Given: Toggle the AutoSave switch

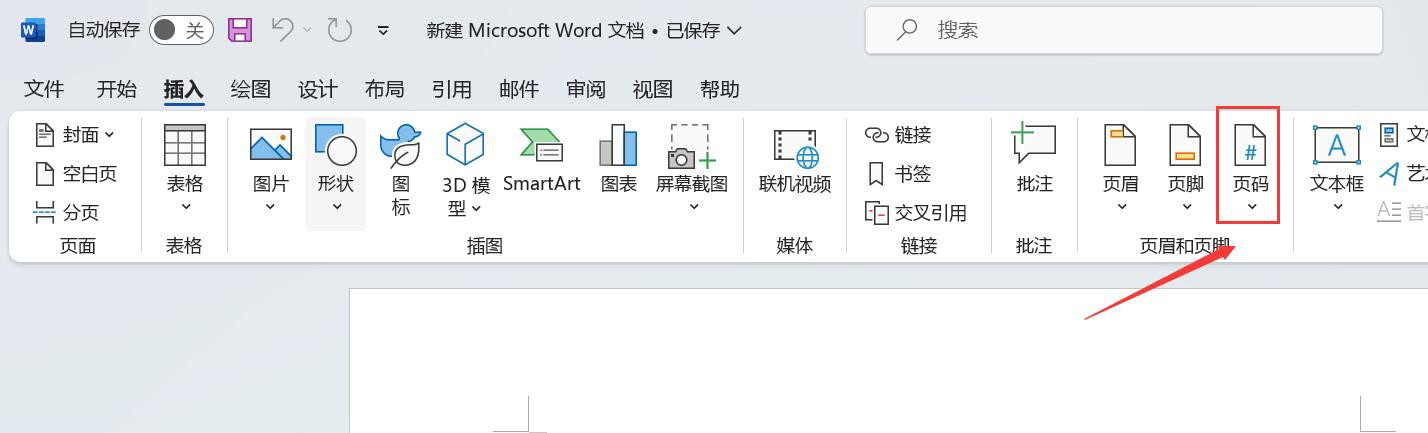Looking at the screenshot, I should point(180,30).
